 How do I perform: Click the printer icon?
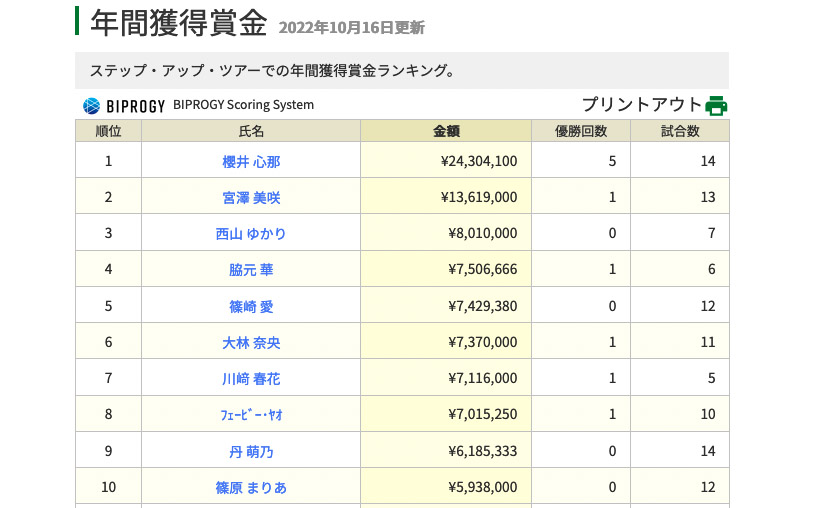[x=716, y=105]
